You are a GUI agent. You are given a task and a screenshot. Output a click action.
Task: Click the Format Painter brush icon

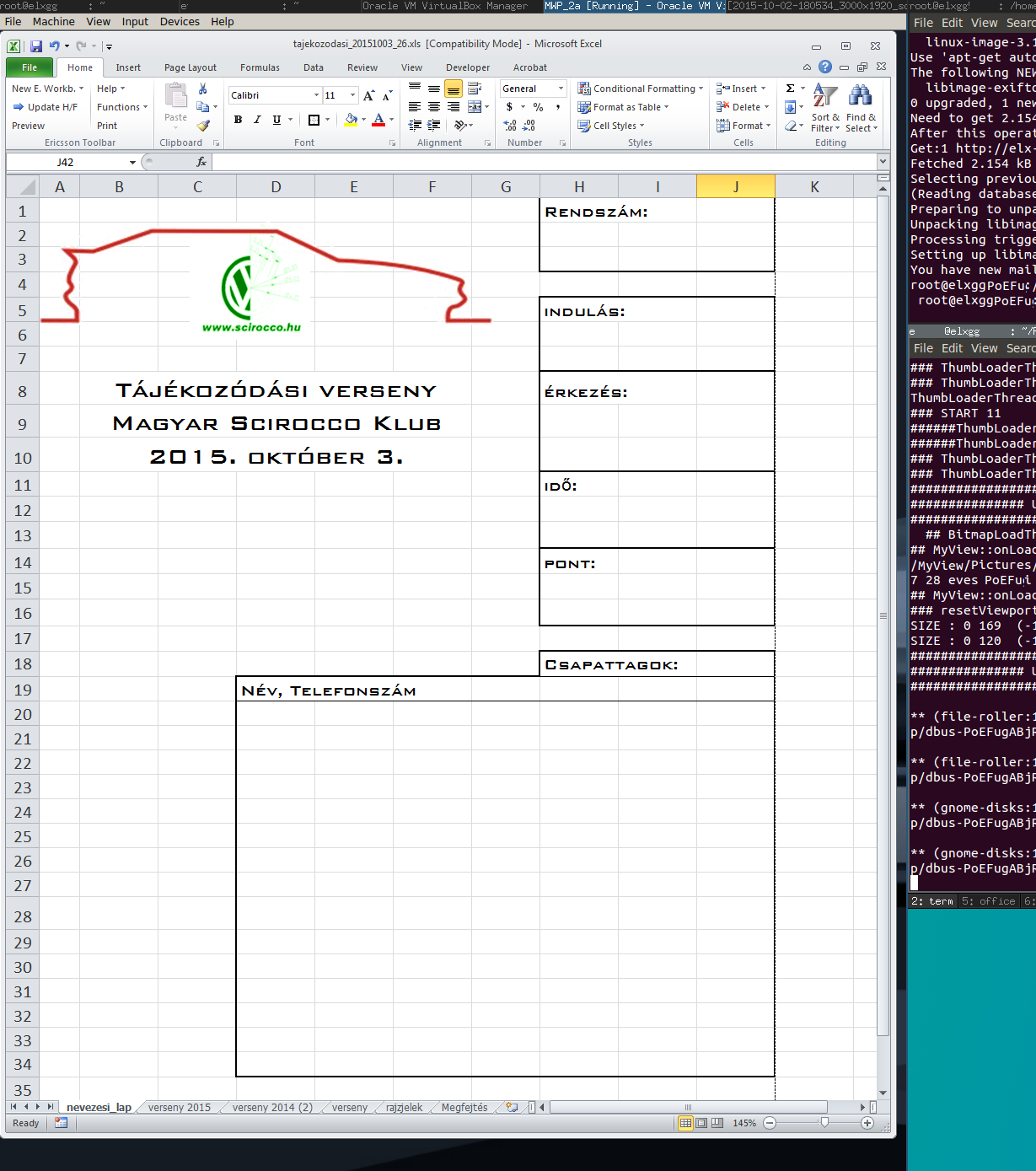tap(203, 126)
